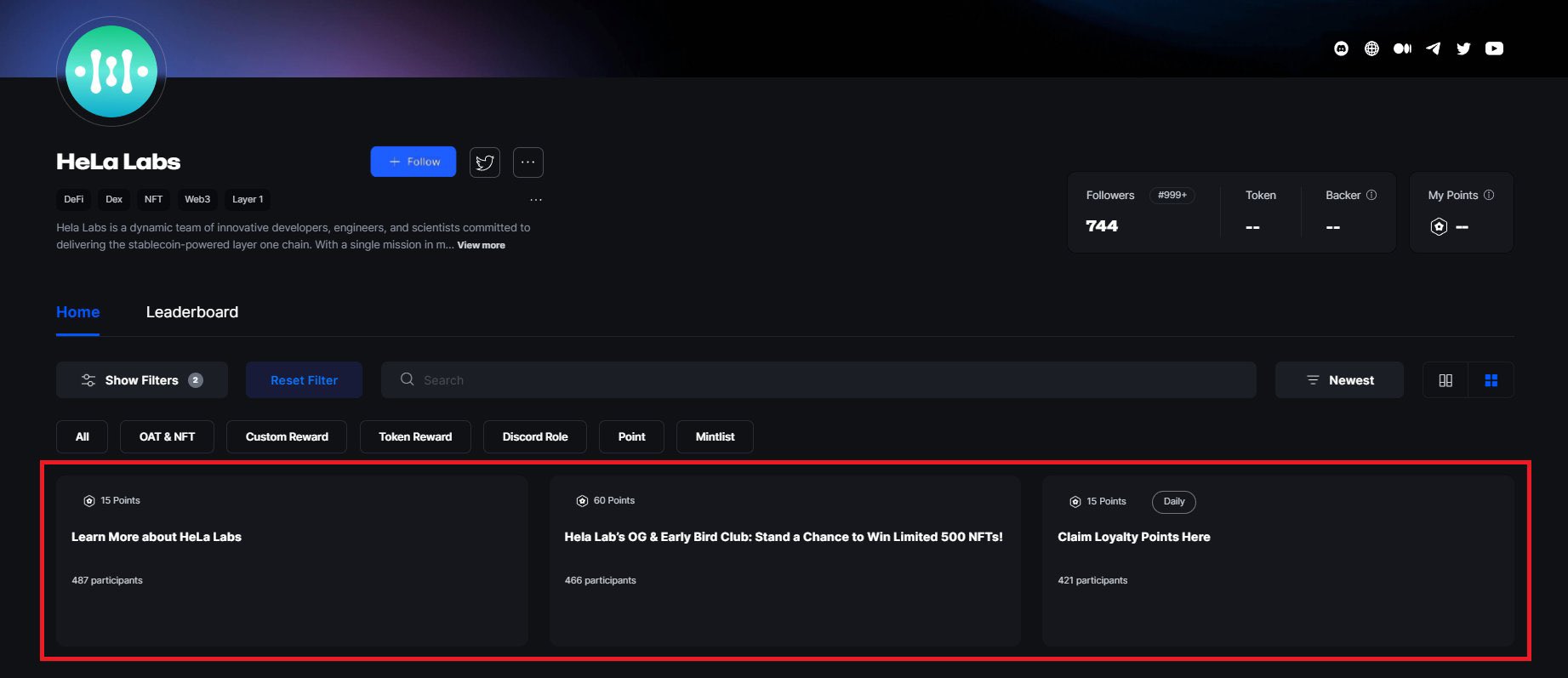Click the My Points info icon
The width and height of the screenshot is (1568, 678).
pos(1489,195)
